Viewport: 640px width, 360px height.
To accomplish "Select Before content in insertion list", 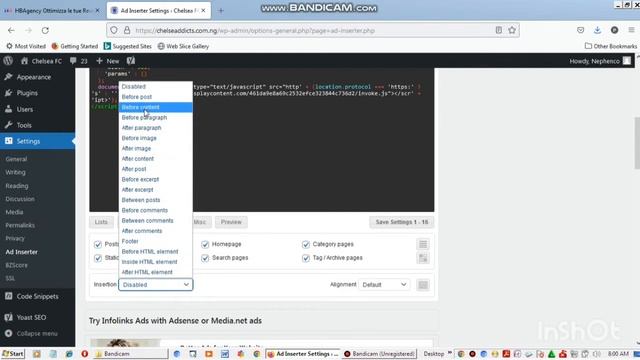I will (155, 107).
